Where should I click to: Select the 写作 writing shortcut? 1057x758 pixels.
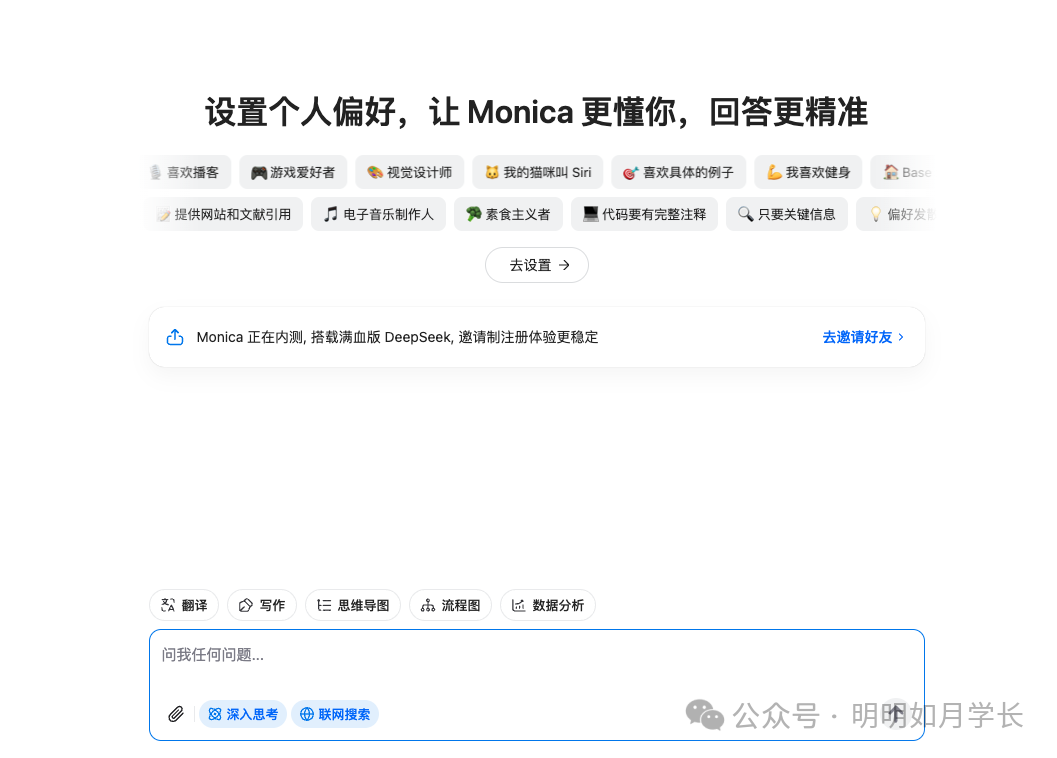[262, 605]
